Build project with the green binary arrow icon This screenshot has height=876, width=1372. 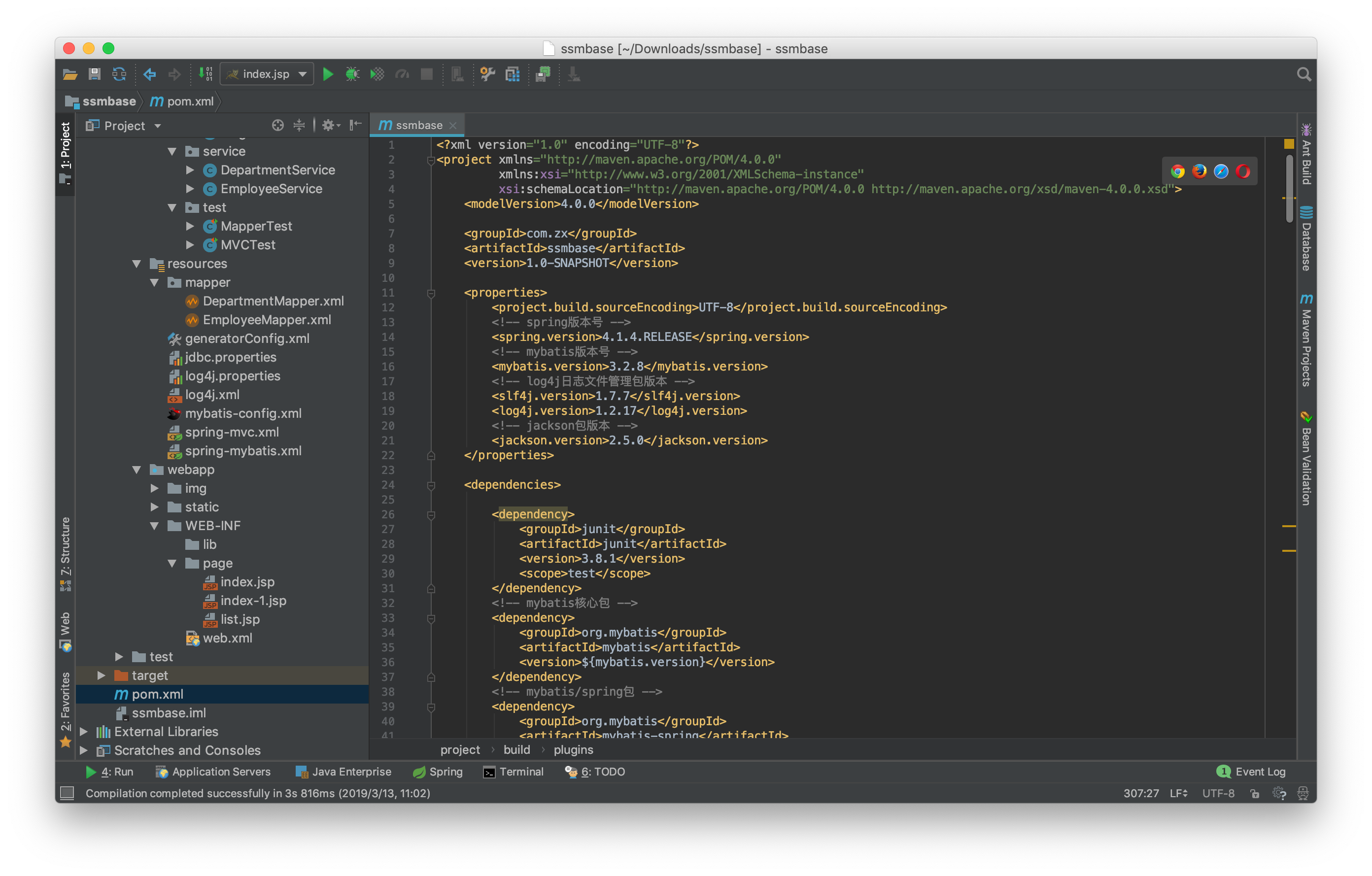coord(205,74)
